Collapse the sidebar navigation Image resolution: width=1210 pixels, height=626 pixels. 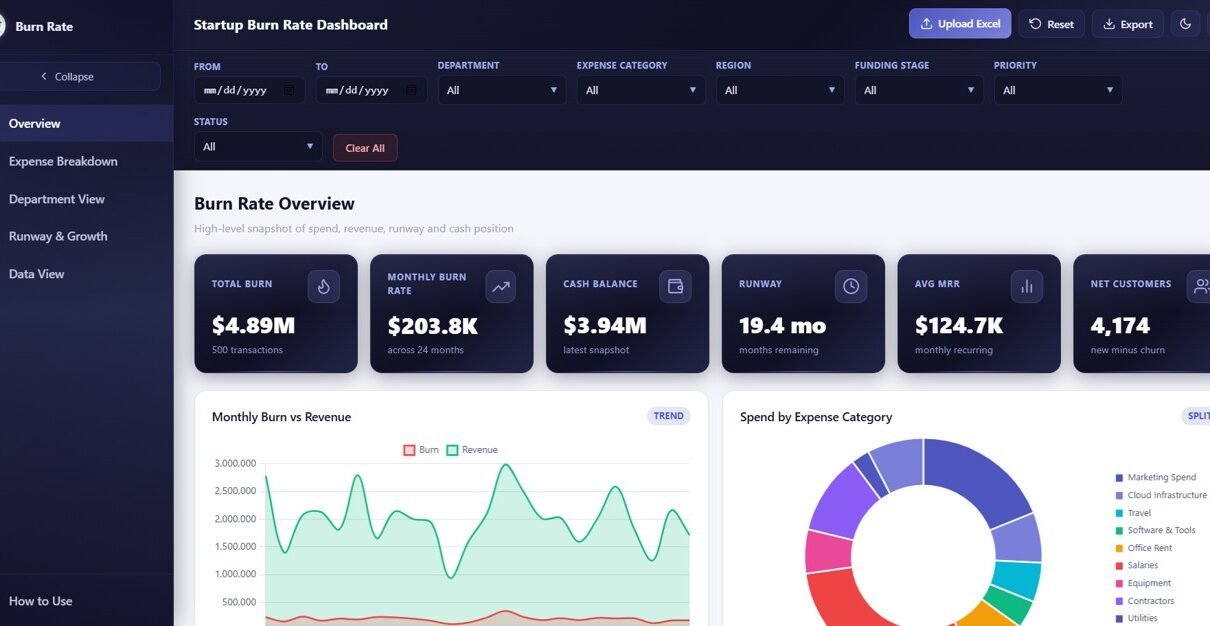pyautogui.click(x=68, y=77)
